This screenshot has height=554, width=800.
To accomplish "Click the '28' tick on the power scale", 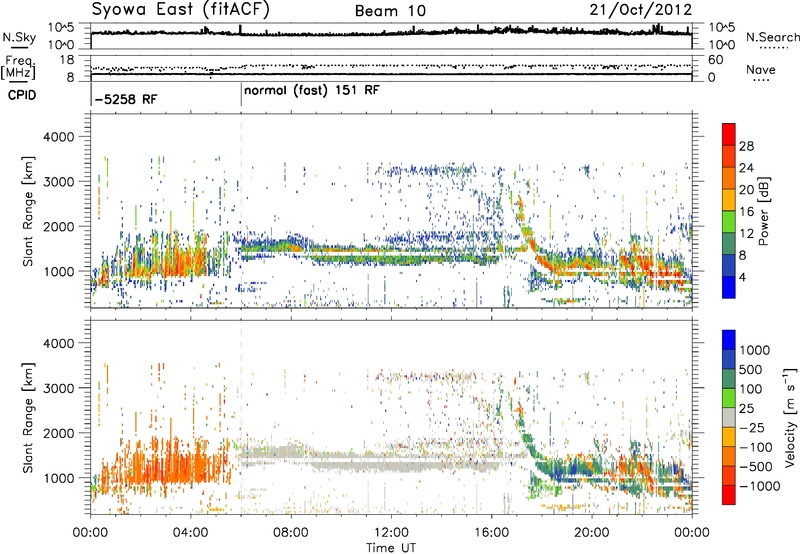I will click(746, 146).
